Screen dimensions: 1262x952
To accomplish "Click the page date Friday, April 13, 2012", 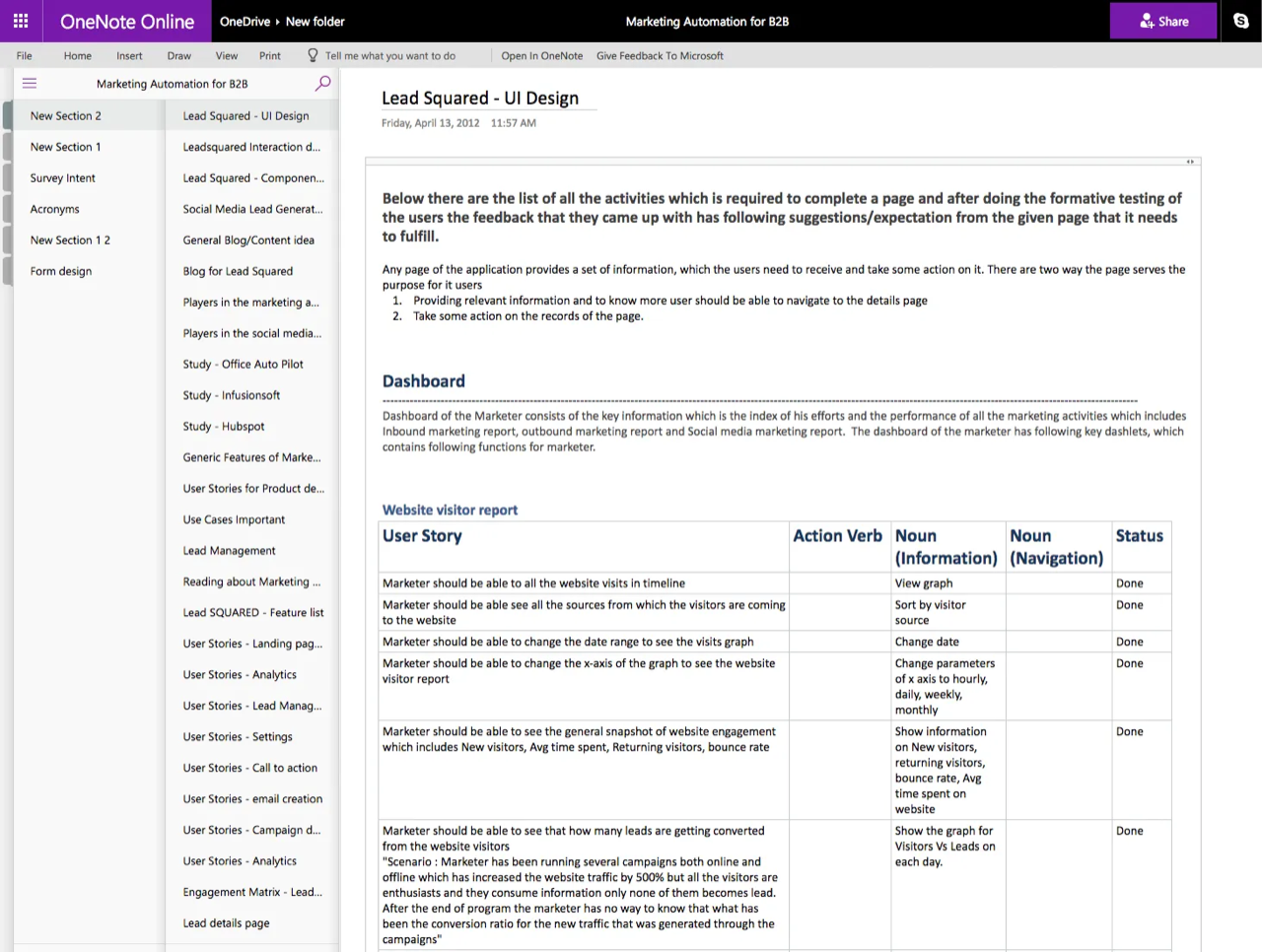I will click(431, 123).
